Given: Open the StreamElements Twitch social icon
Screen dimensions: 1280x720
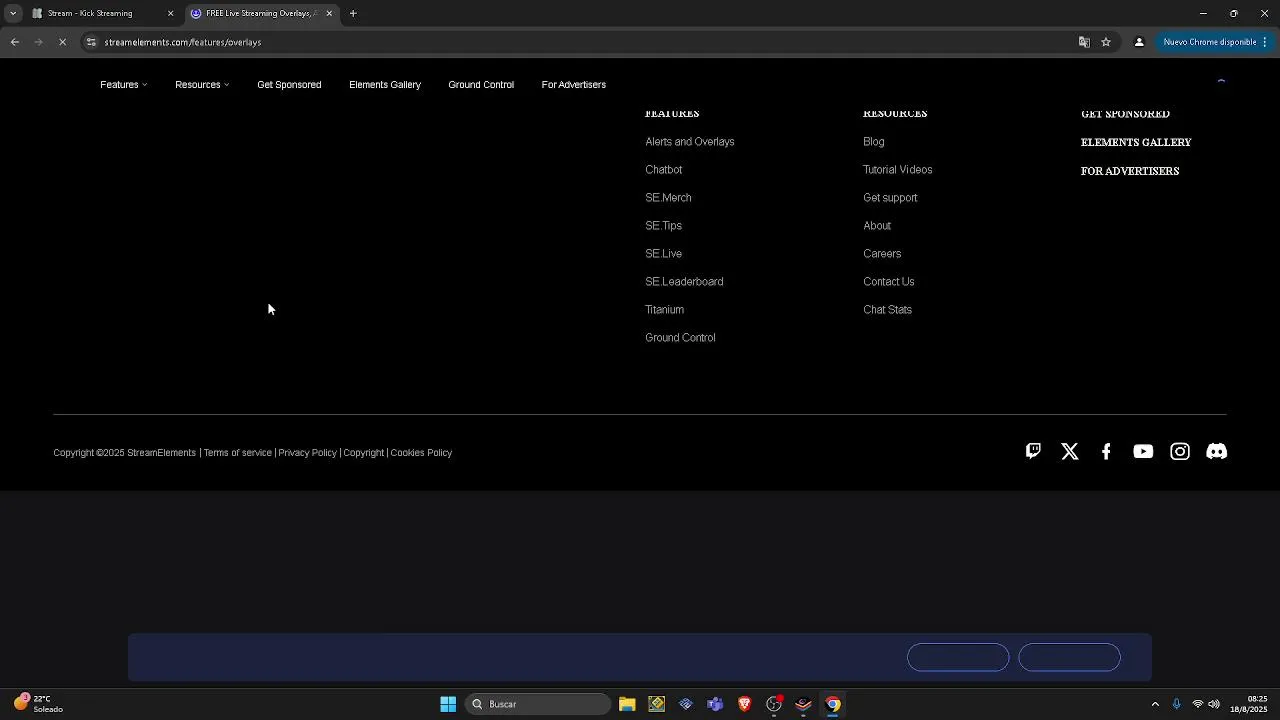Looking at the screenshot, I should click(1033, 451).
